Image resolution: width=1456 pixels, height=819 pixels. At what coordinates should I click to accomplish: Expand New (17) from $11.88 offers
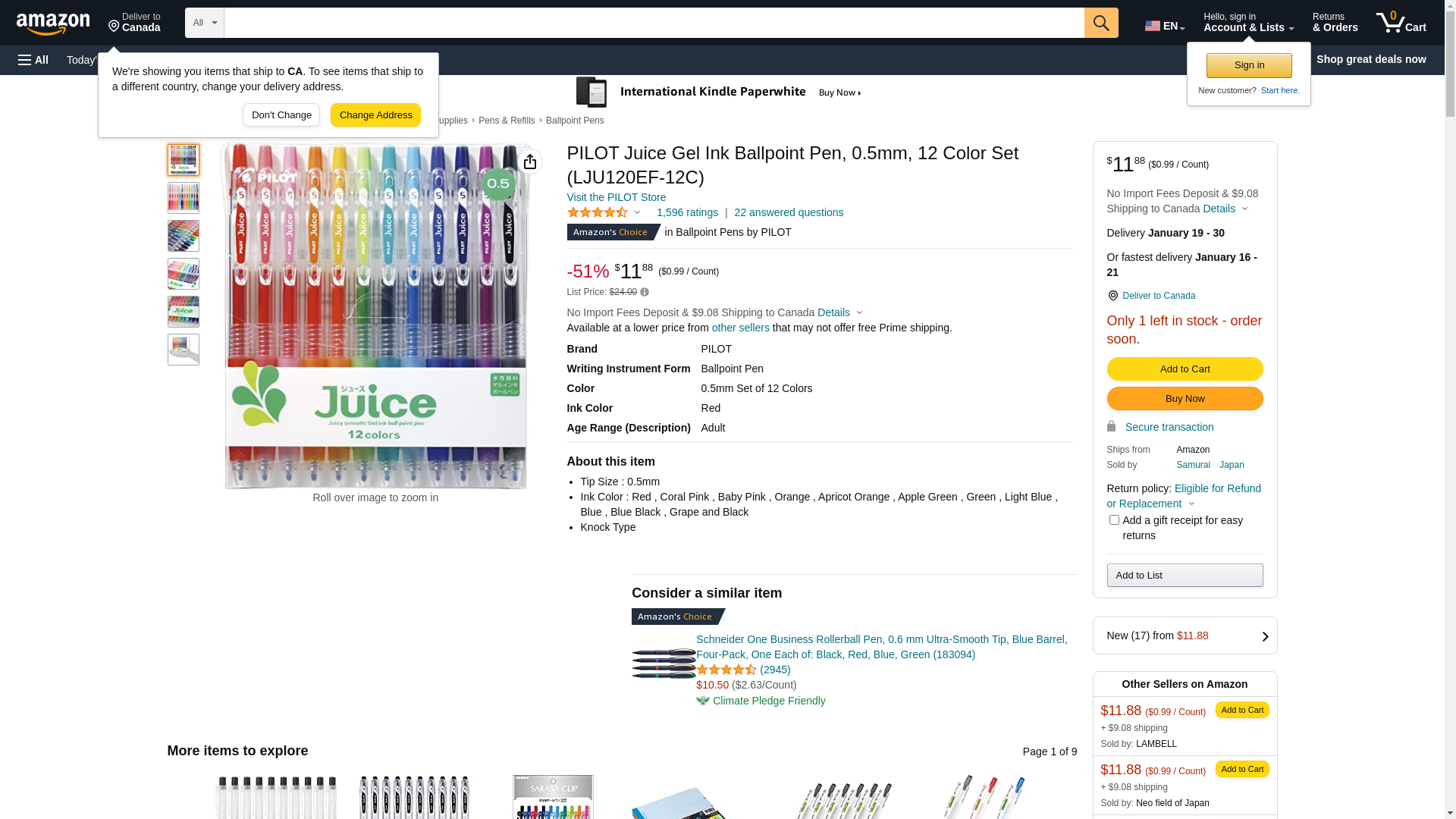[1185, 635]
